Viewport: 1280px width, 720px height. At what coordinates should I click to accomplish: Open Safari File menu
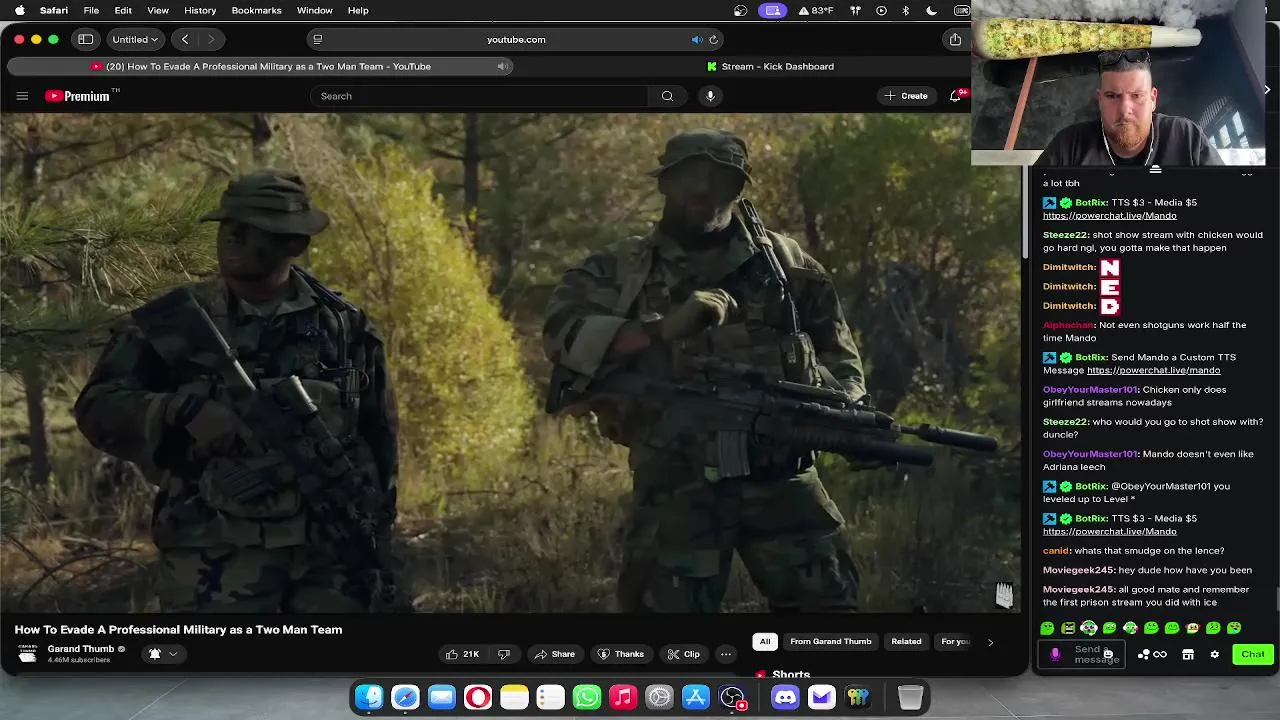coord(91,10)
